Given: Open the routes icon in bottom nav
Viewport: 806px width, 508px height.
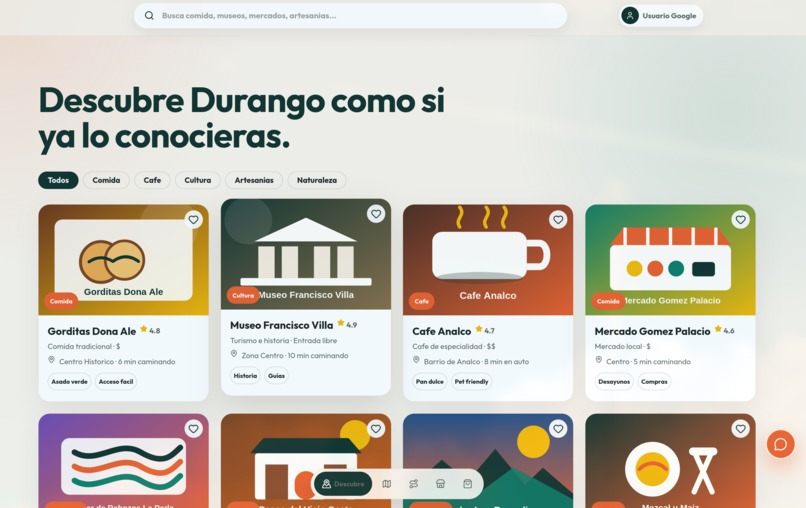Looking at the screenshot, I should [413, 484].
